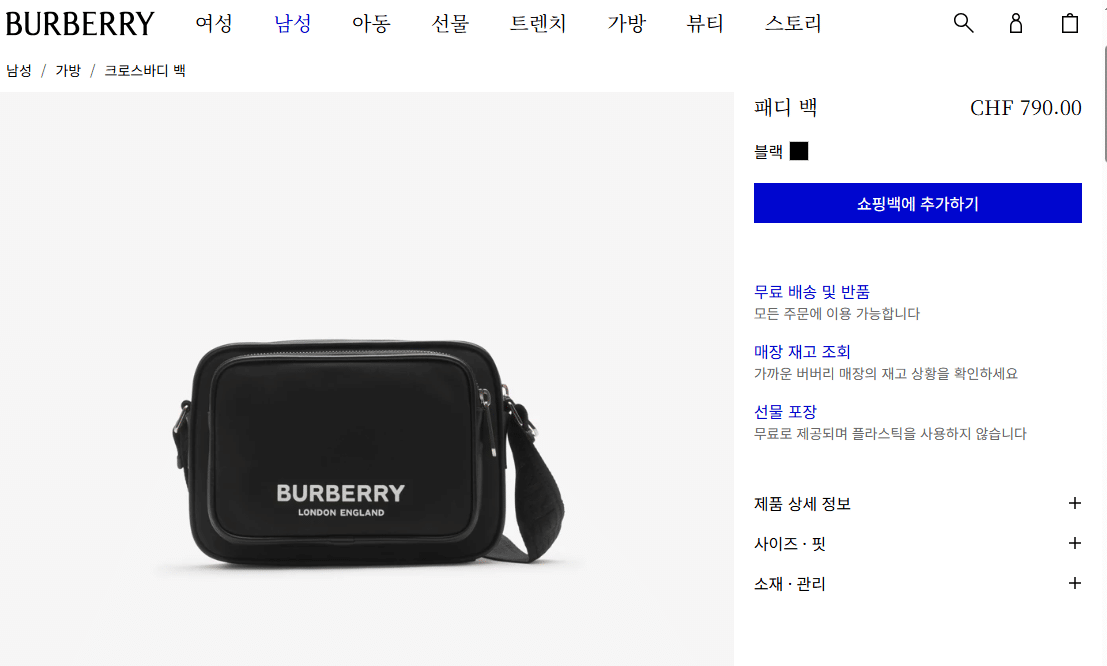Open the 남성 menu
Screen dimensions: 1107x666
[x=292, y=23]
